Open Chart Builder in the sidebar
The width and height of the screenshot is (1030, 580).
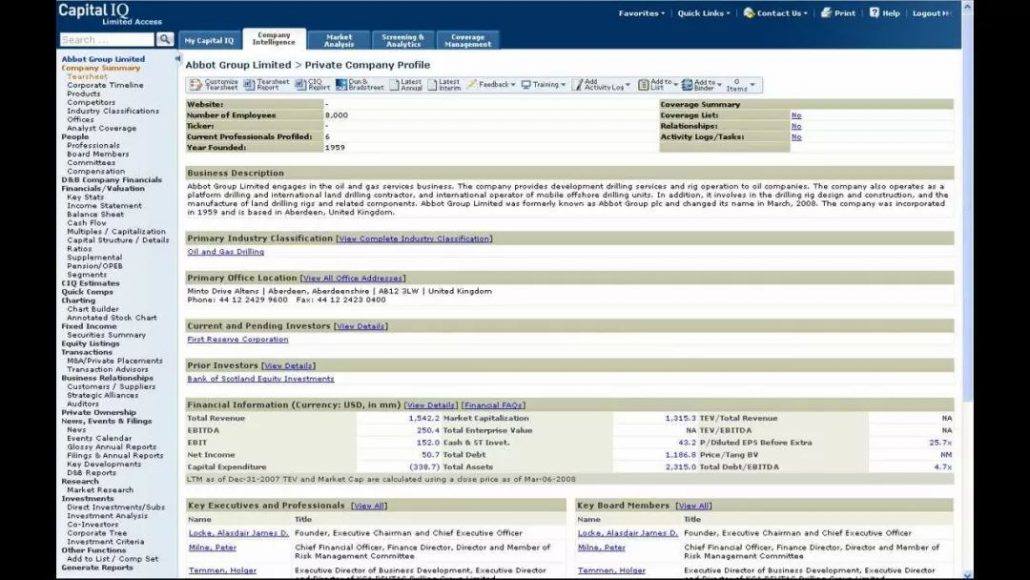point(93,309)
